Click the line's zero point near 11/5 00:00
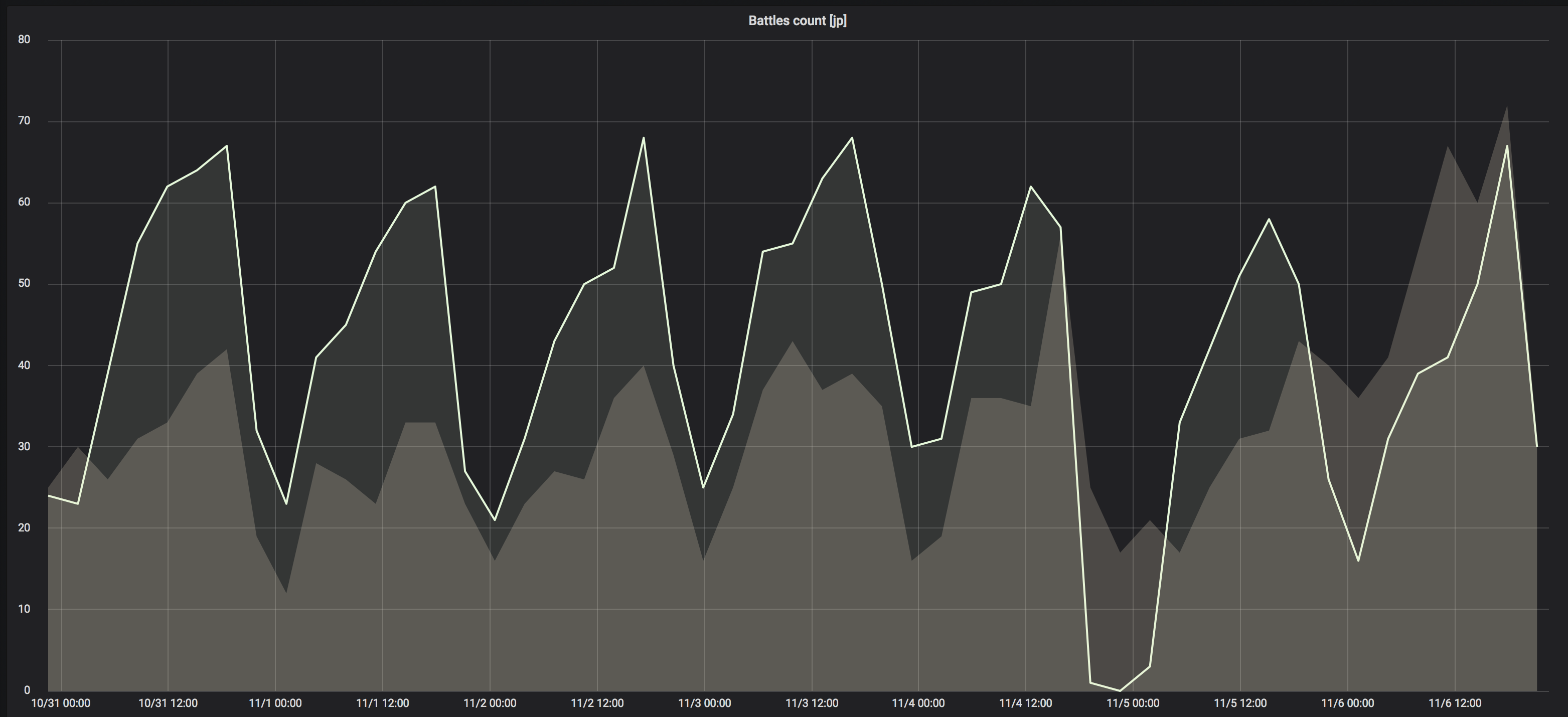 [x=1120, y=690]
